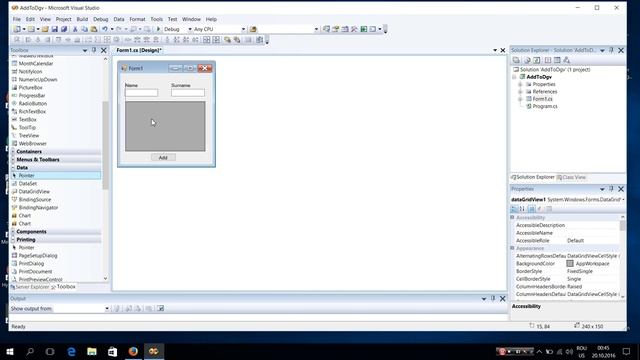The image size is (640, 360).
Task: Select Program.cs in Solution Explorer
Action: click(544, 107)
